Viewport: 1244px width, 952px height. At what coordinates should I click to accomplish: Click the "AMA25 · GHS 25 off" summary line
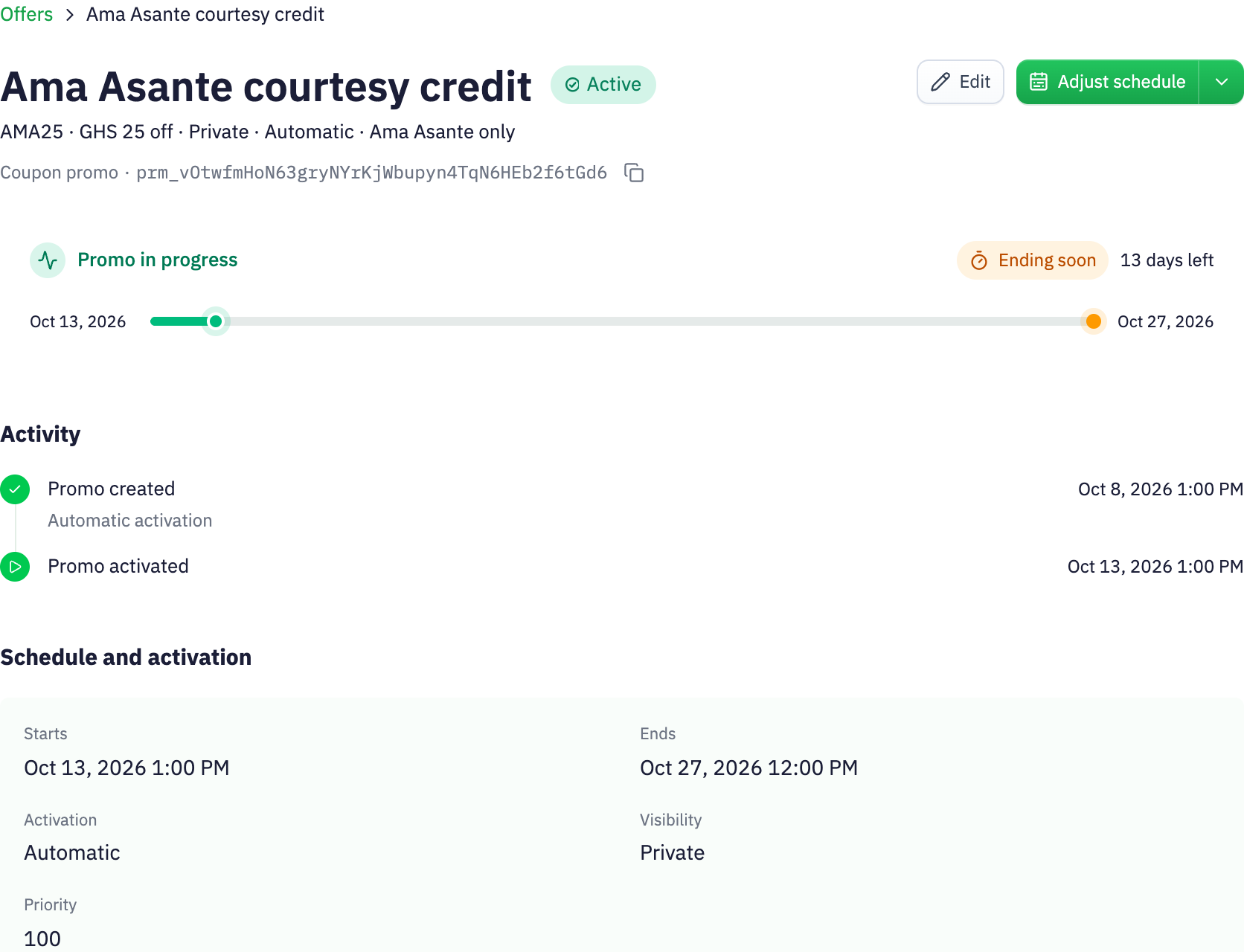click(x=257, y=132)
